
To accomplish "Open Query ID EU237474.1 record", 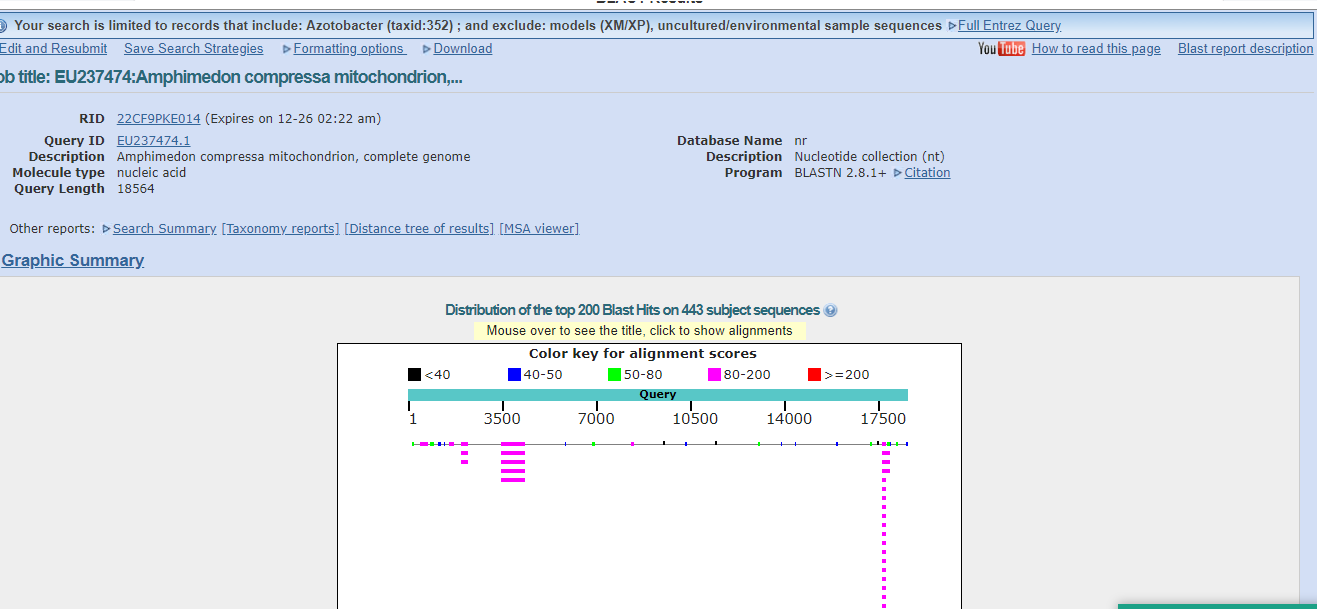I will click(x=153, y=141).
